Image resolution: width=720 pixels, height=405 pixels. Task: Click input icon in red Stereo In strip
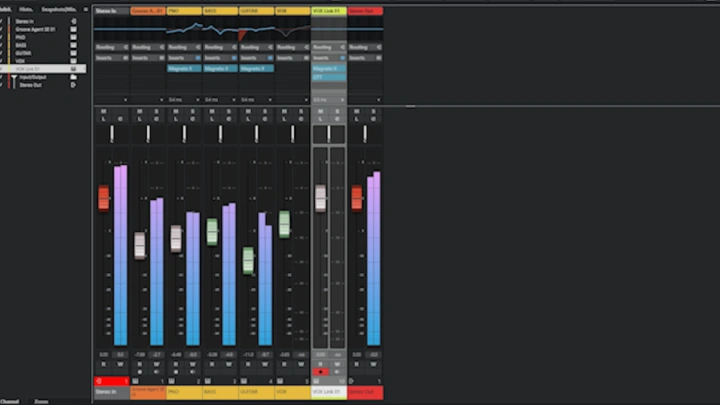pyautogui.click(x=98, y=381)
